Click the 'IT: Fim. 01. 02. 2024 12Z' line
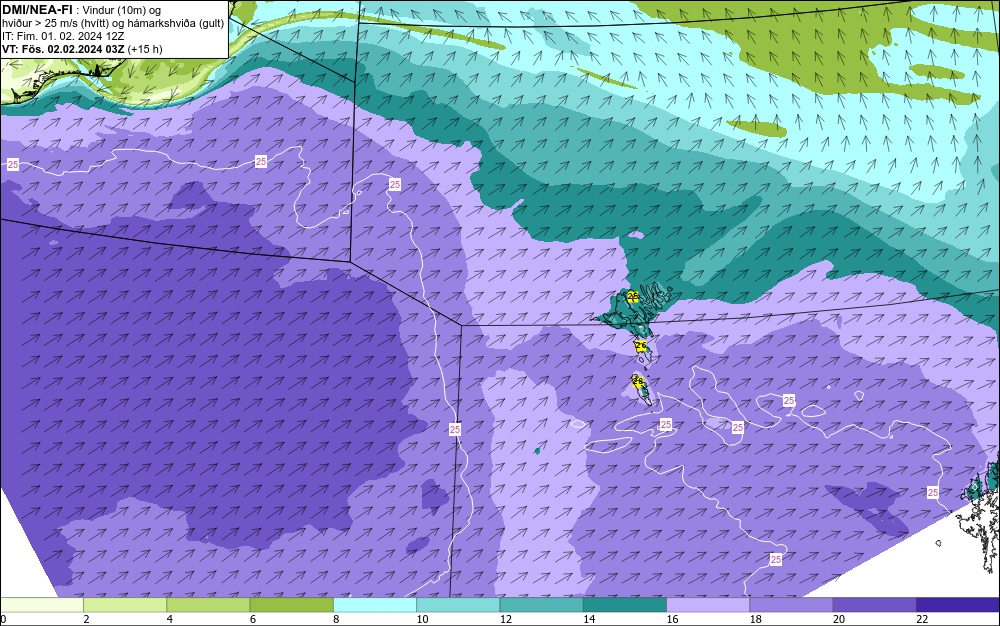Screen dimensions: 1000x626 click(63, 36)
